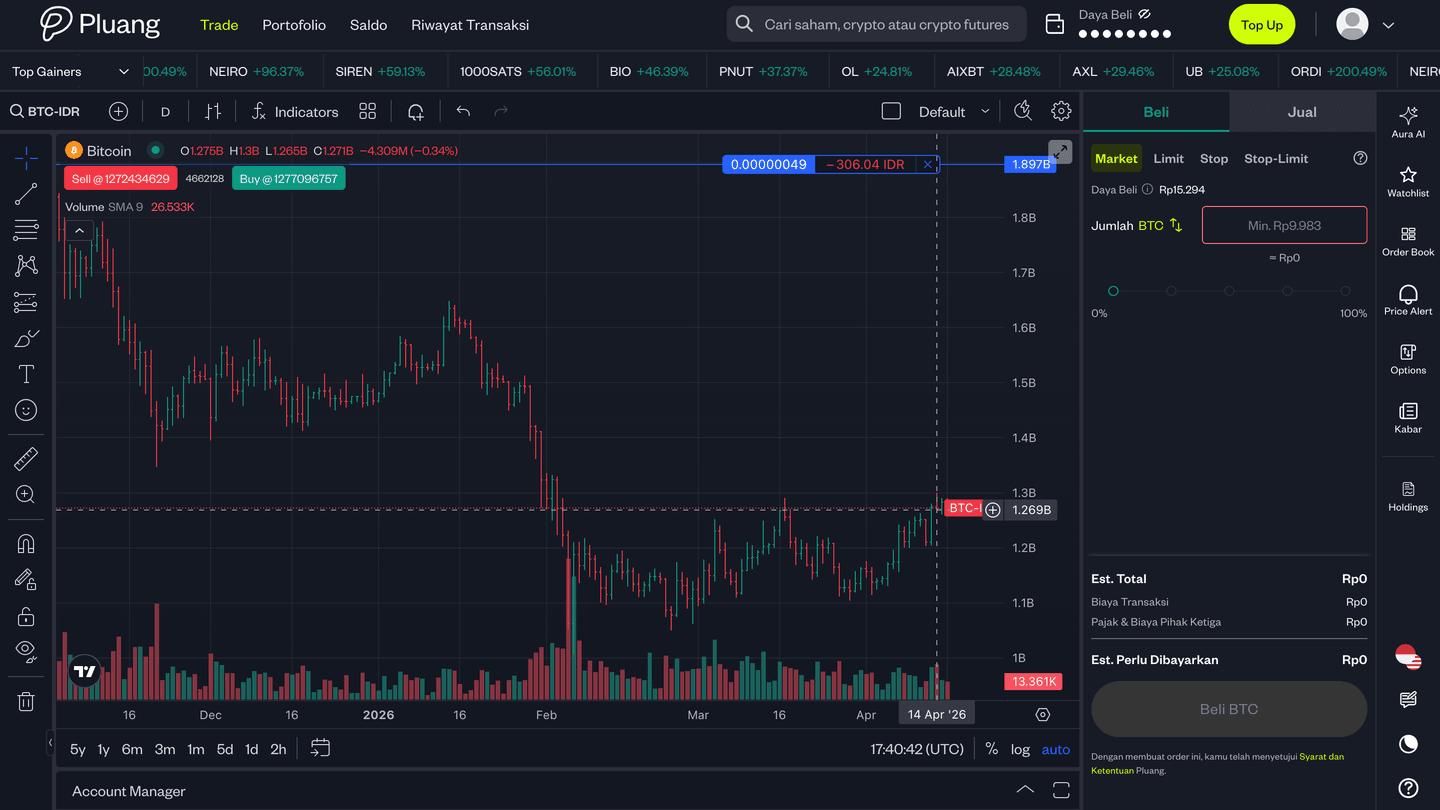Select chart layout square icon

tap(891, 112)
